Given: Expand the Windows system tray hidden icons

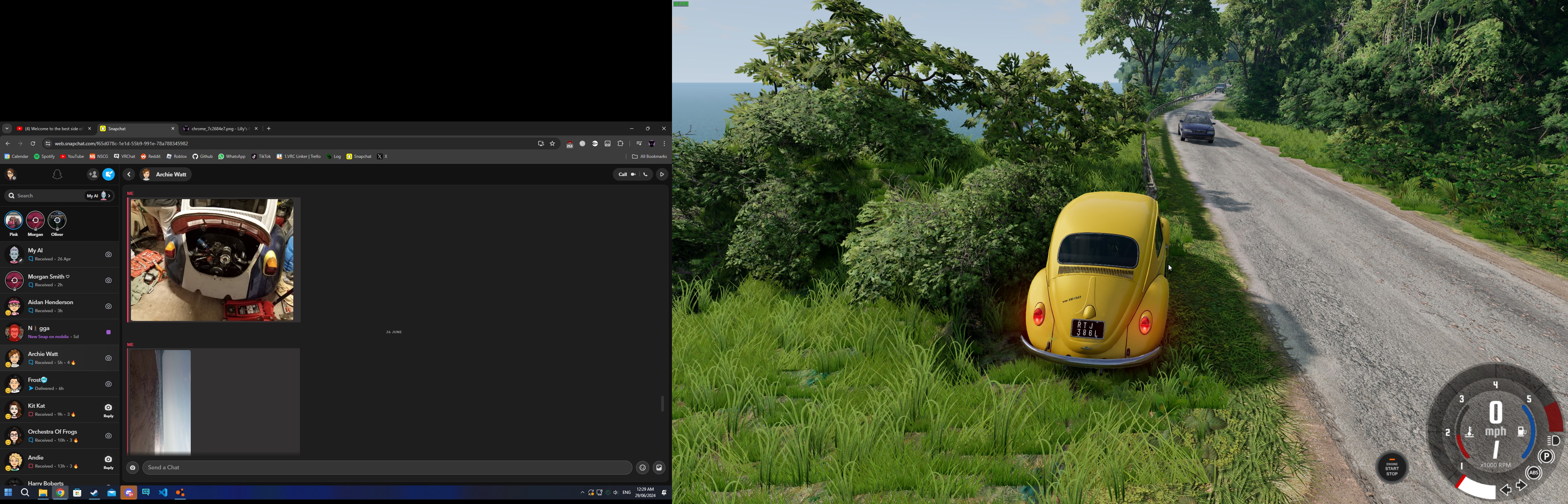Looking at the screenshot, I should point(582,492).
